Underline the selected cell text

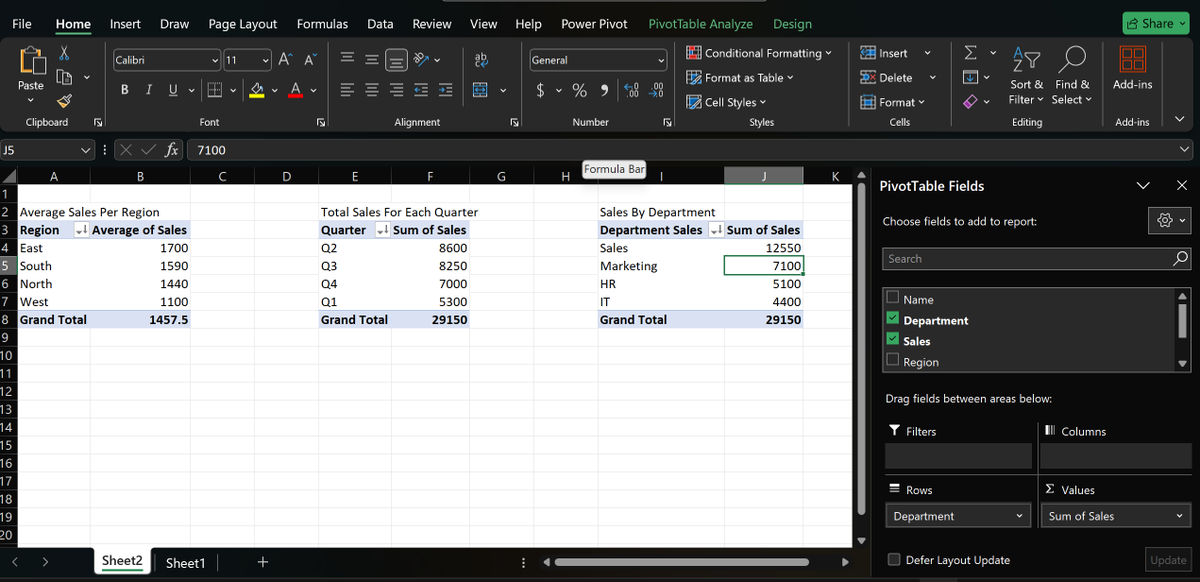(172, 90)
